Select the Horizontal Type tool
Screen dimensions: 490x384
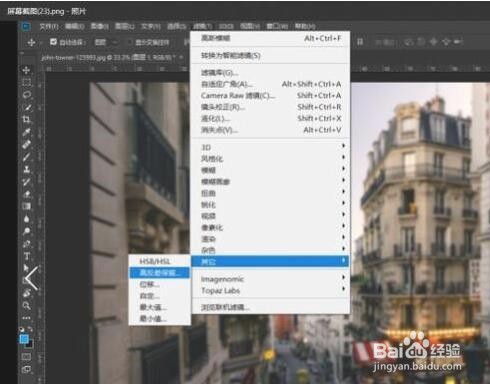point(26,256)
